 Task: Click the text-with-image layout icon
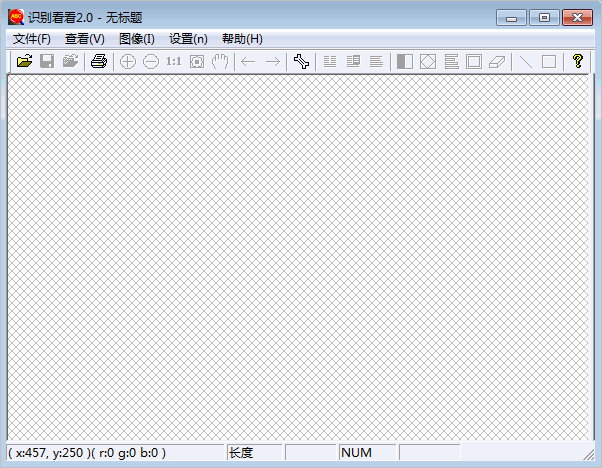pyautogui.click(x=353, y=61)
